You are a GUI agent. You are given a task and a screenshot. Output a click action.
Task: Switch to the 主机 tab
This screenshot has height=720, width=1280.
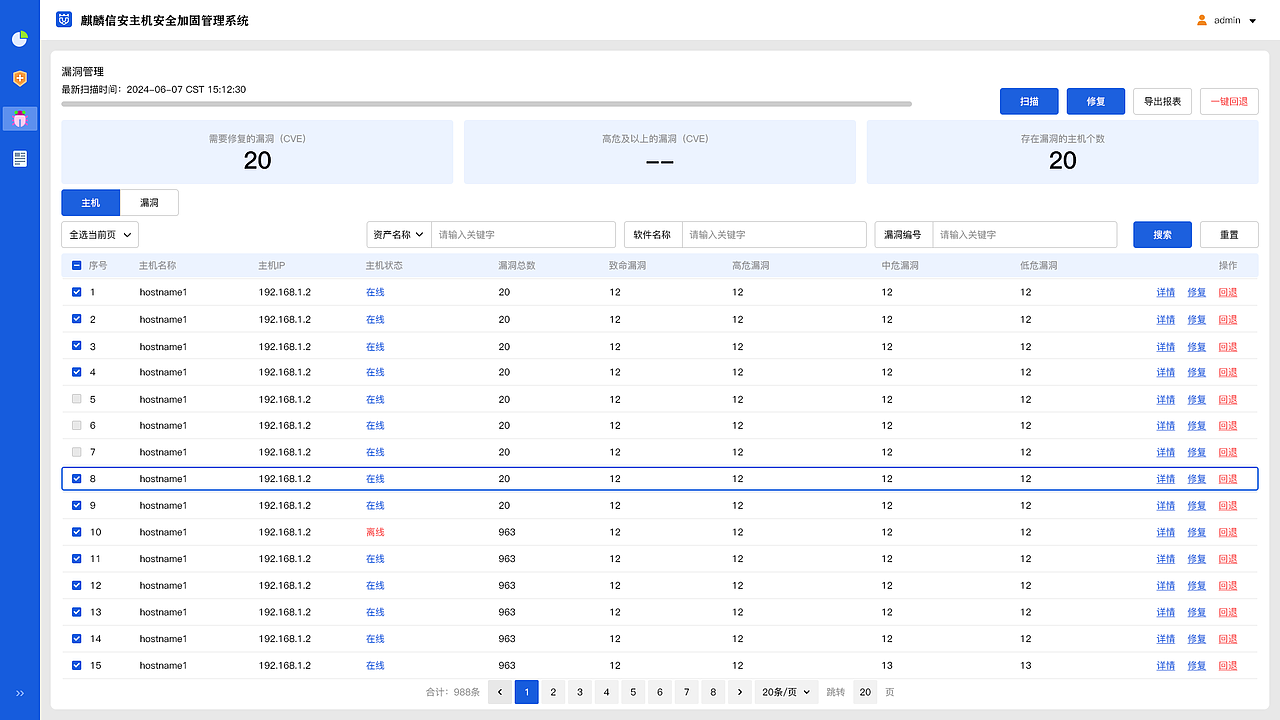tap(91, 203)
